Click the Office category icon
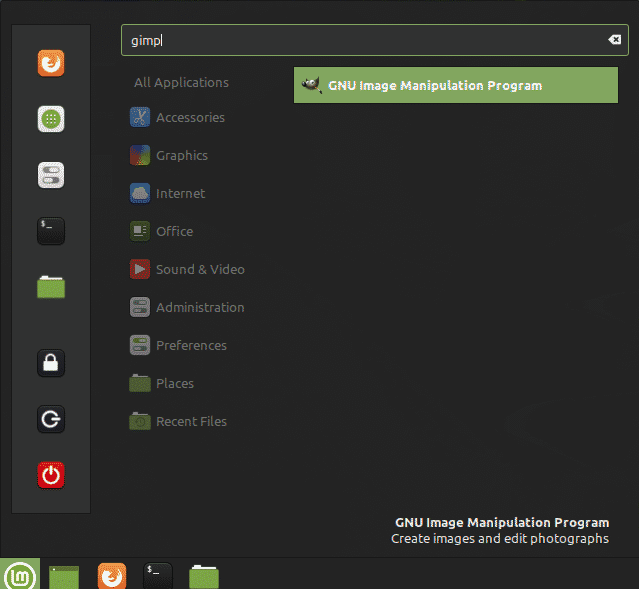Viewport: 639px width, 589px height. (x=140, y=231)
